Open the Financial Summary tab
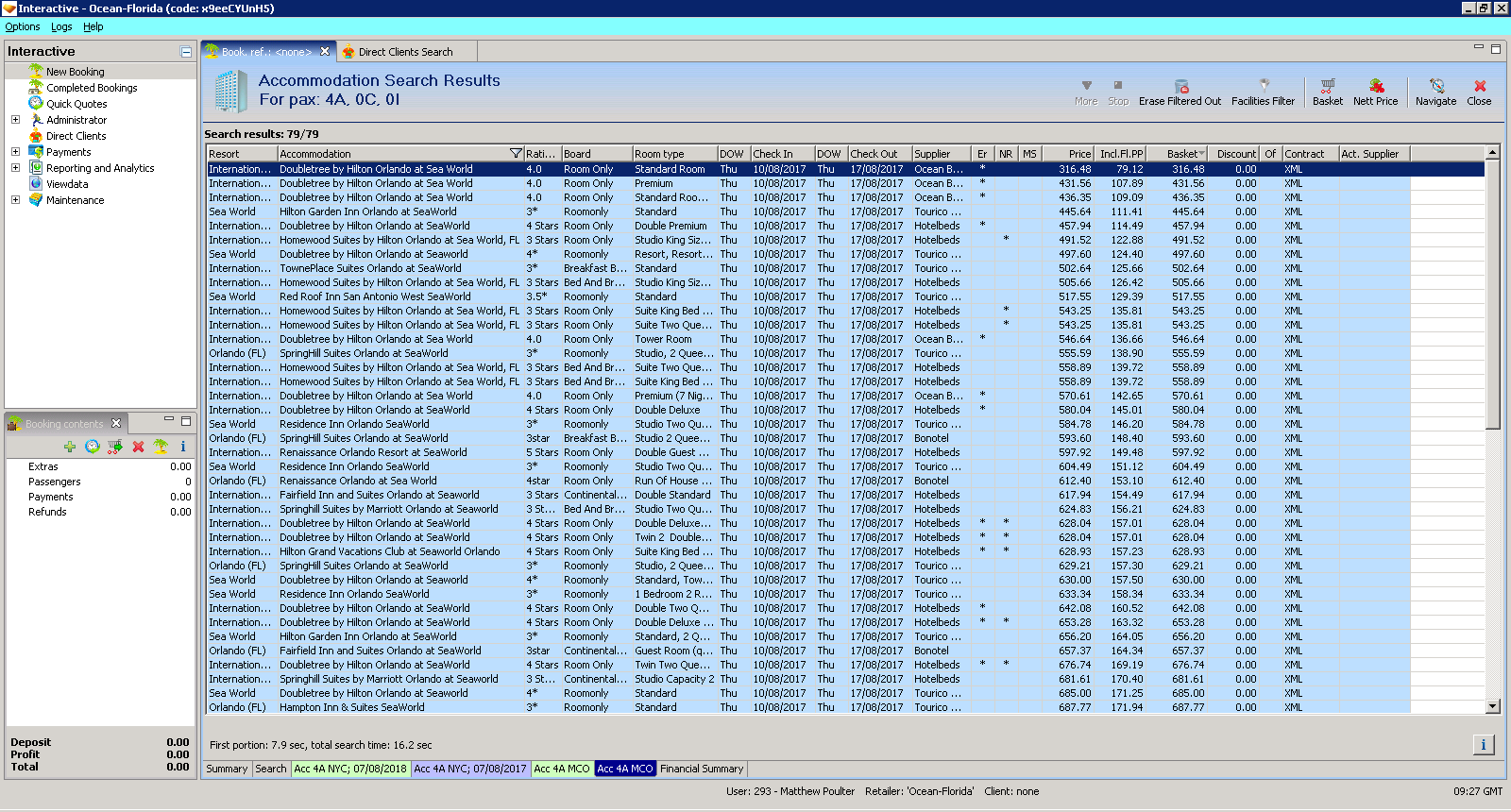The width and height of the screenshot is (1511, 812). [x=702, y=769]
